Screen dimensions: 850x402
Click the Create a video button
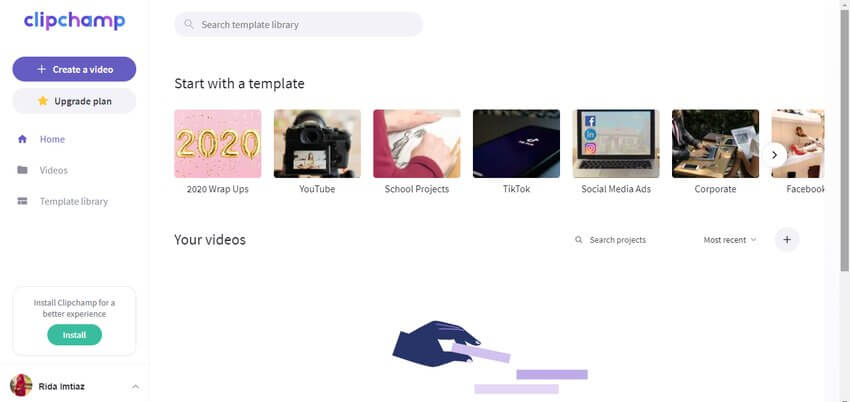coord(74,69)
